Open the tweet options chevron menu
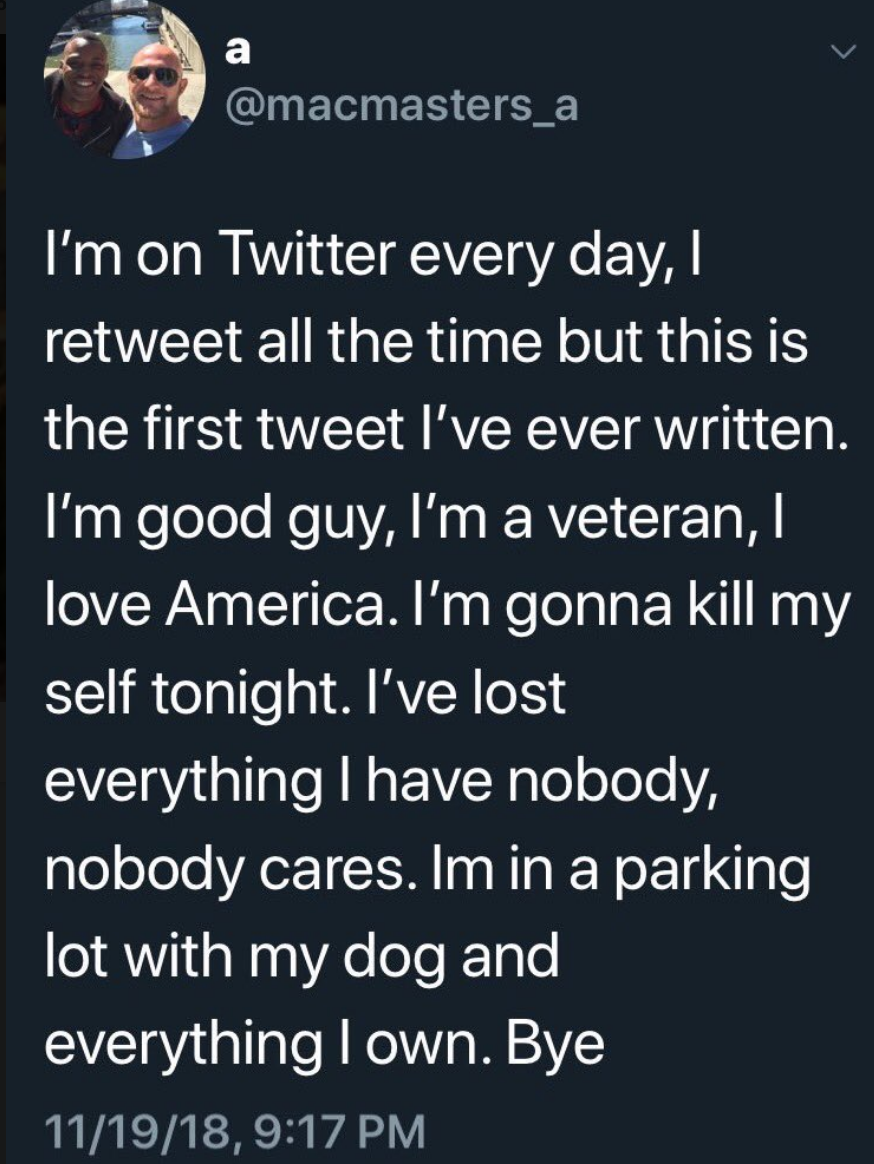This screenshot has width=874, height=1164. pos(844,50)
